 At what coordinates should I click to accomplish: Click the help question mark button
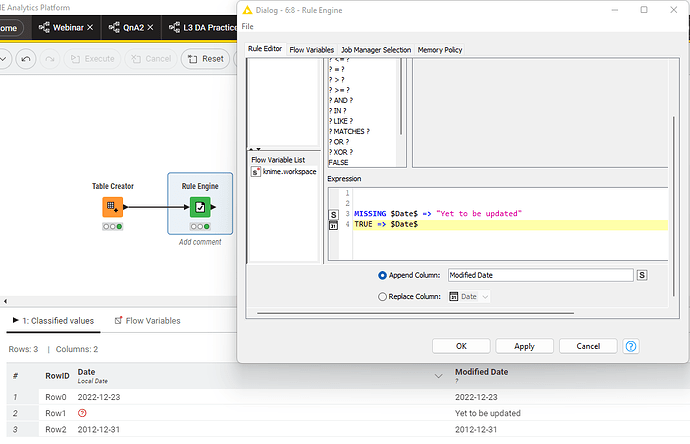(x=631, y=346)
